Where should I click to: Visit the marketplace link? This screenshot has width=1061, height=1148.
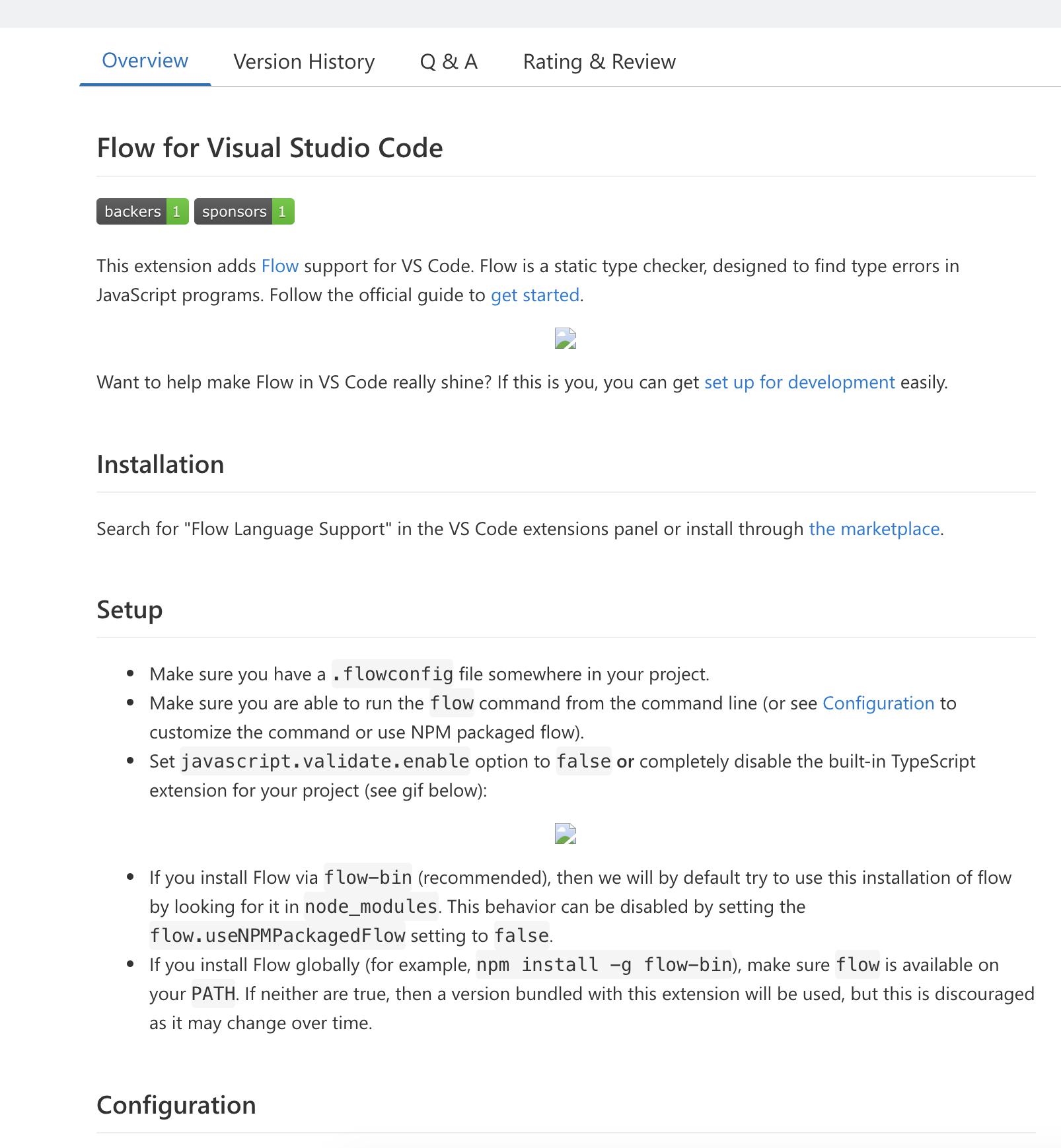click(x=874, y=528)
